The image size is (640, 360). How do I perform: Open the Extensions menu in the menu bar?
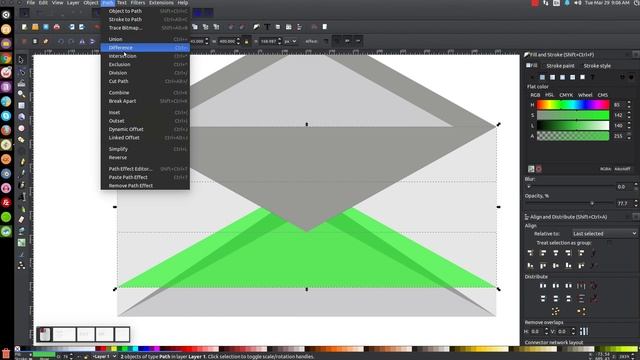click(x=161, y=3)
